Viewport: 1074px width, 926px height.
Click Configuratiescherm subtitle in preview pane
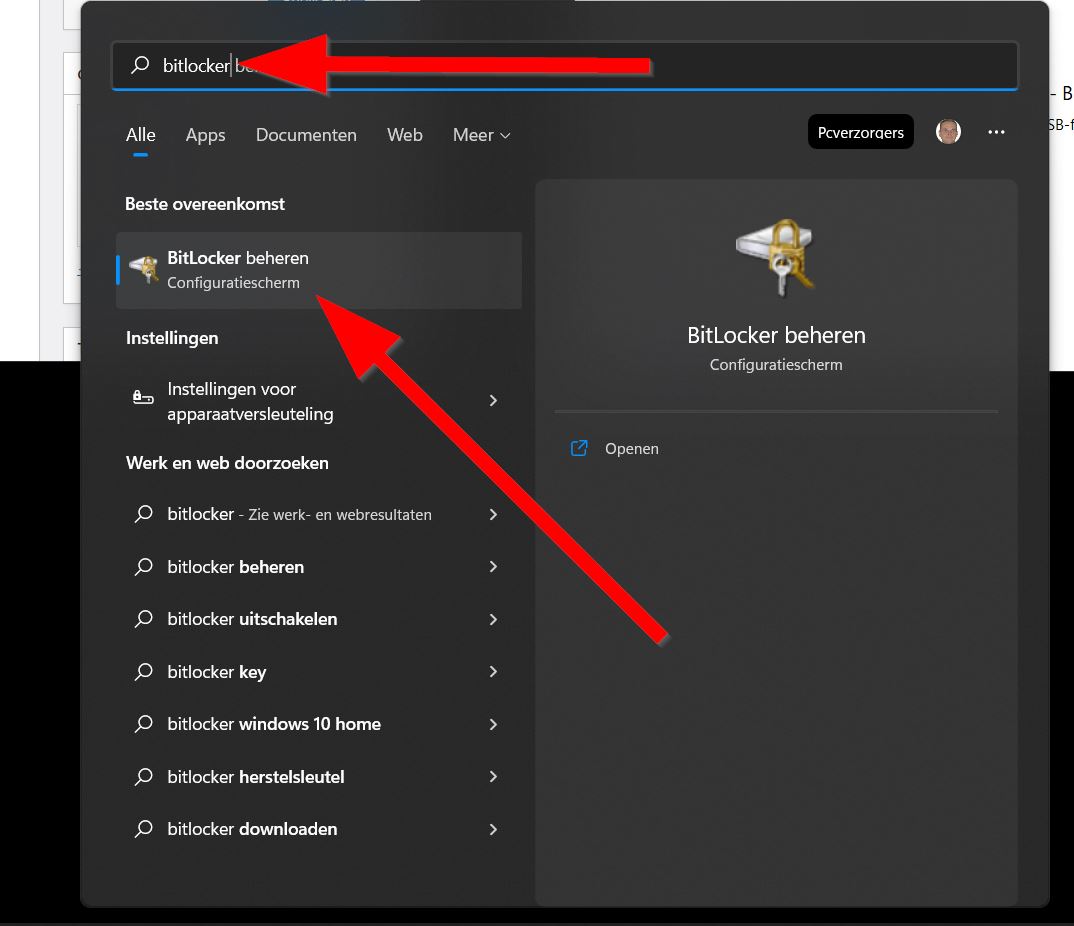(x=776, y=364)
